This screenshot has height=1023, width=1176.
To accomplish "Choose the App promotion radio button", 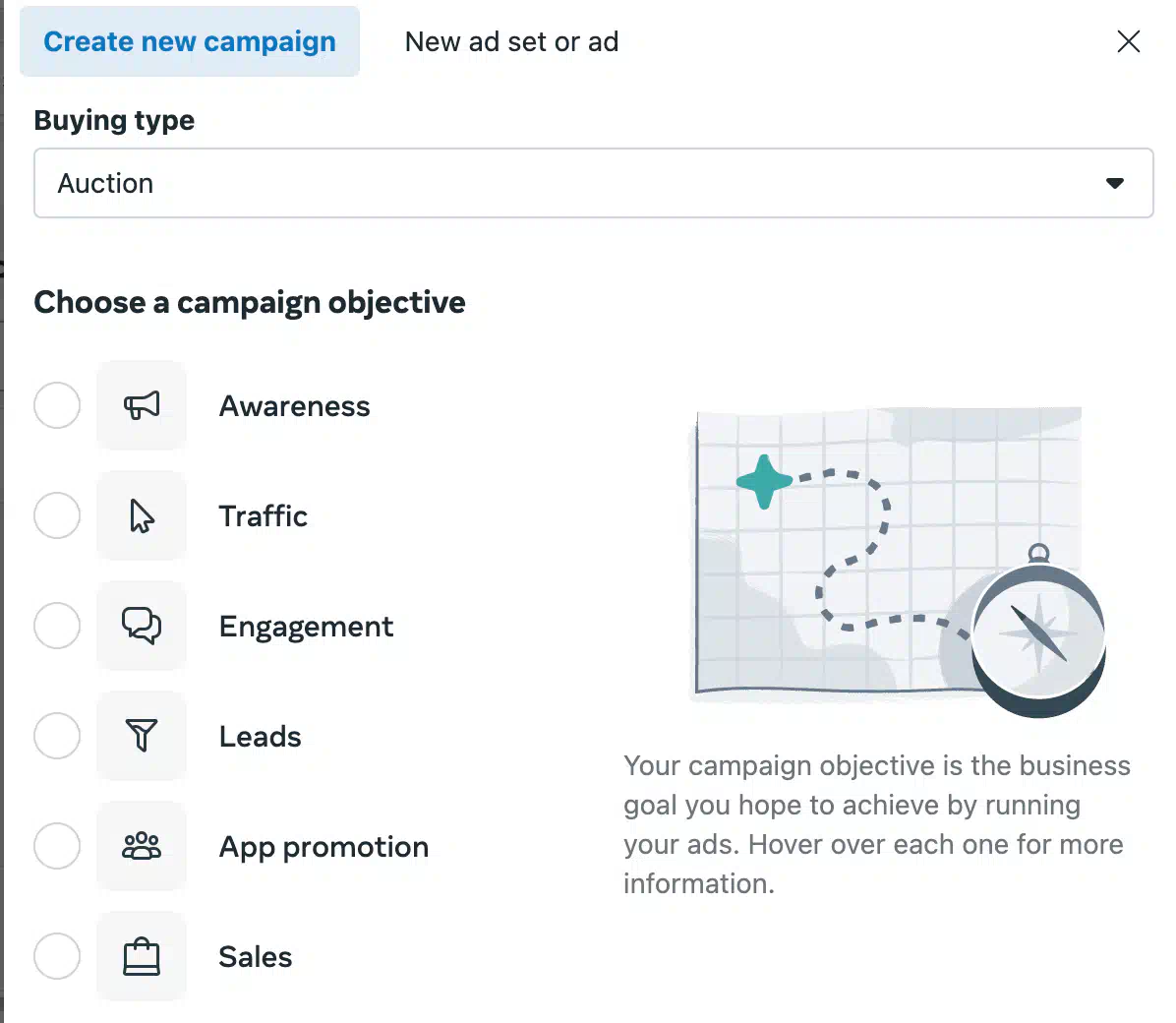I will click(x=57, y=846).
